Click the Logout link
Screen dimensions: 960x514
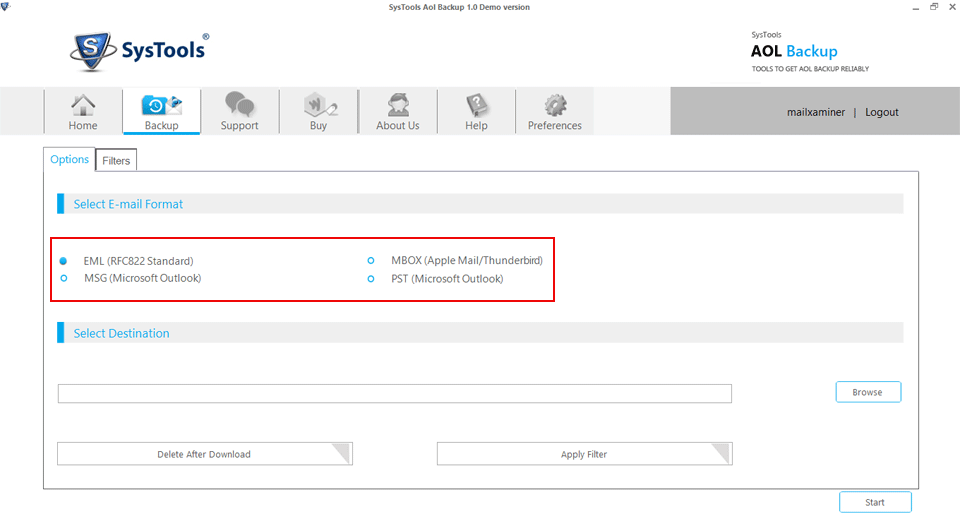[x=882, y=113]
